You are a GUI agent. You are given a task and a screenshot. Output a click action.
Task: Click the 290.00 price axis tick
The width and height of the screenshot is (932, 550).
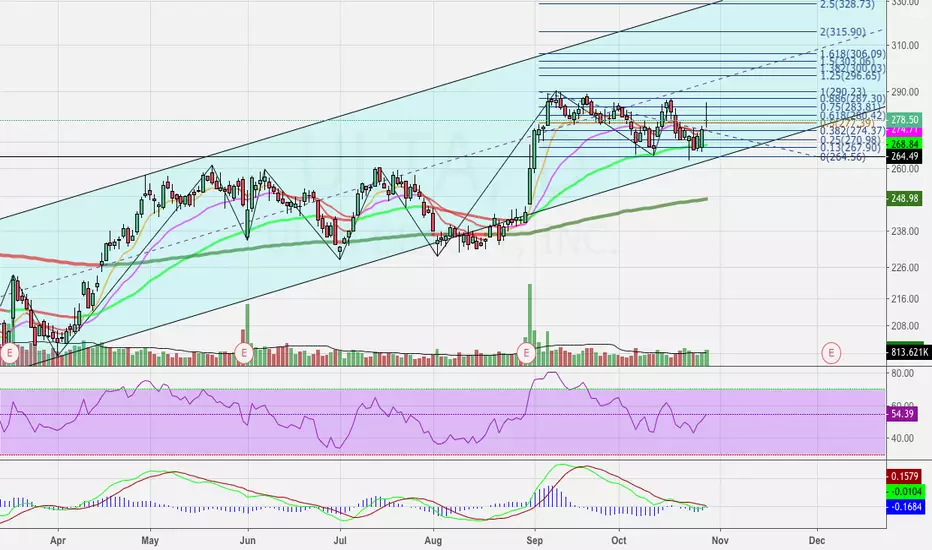(904, 92)
